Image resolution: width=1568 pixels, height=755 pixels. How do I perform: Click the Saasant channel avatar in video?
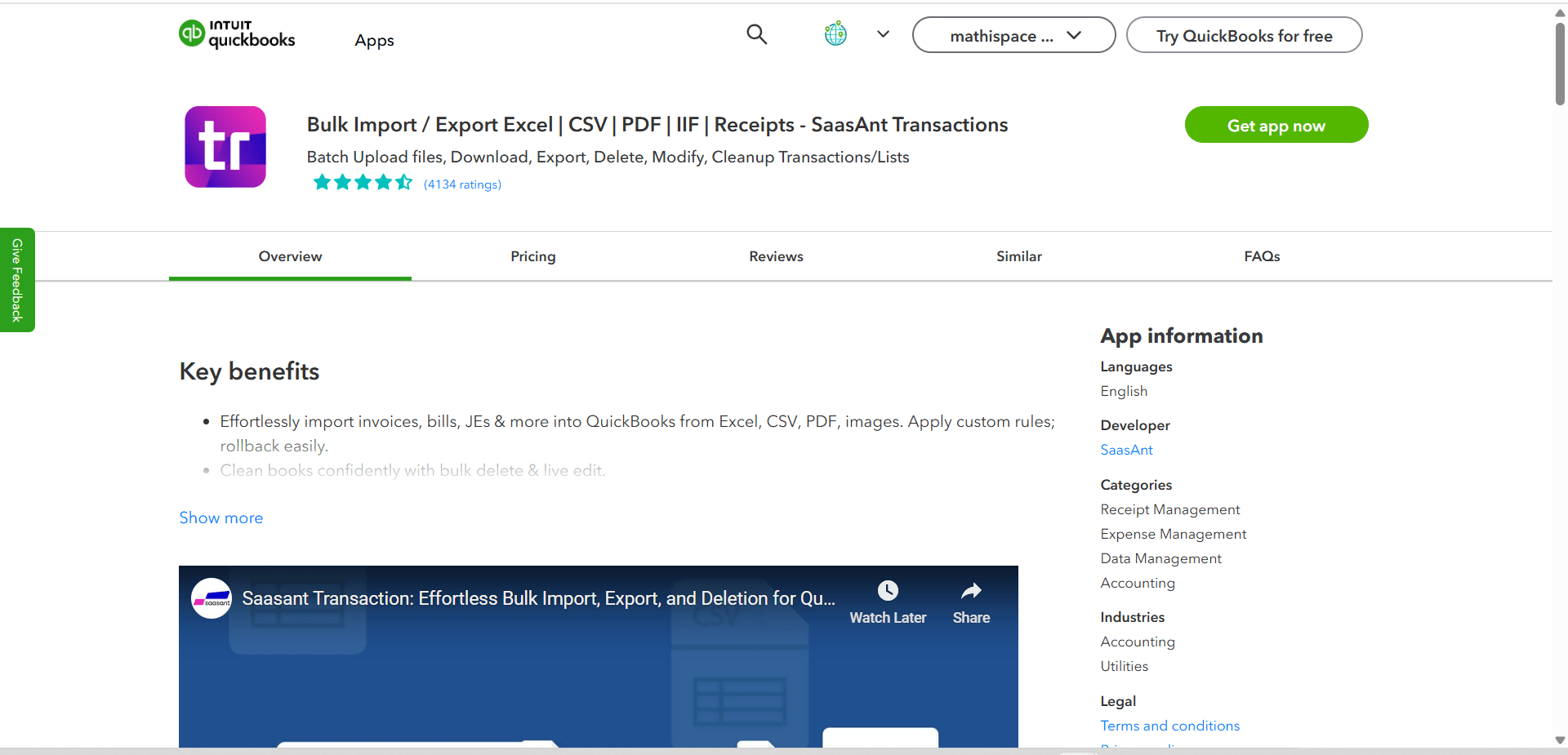(x=212, y=598)
